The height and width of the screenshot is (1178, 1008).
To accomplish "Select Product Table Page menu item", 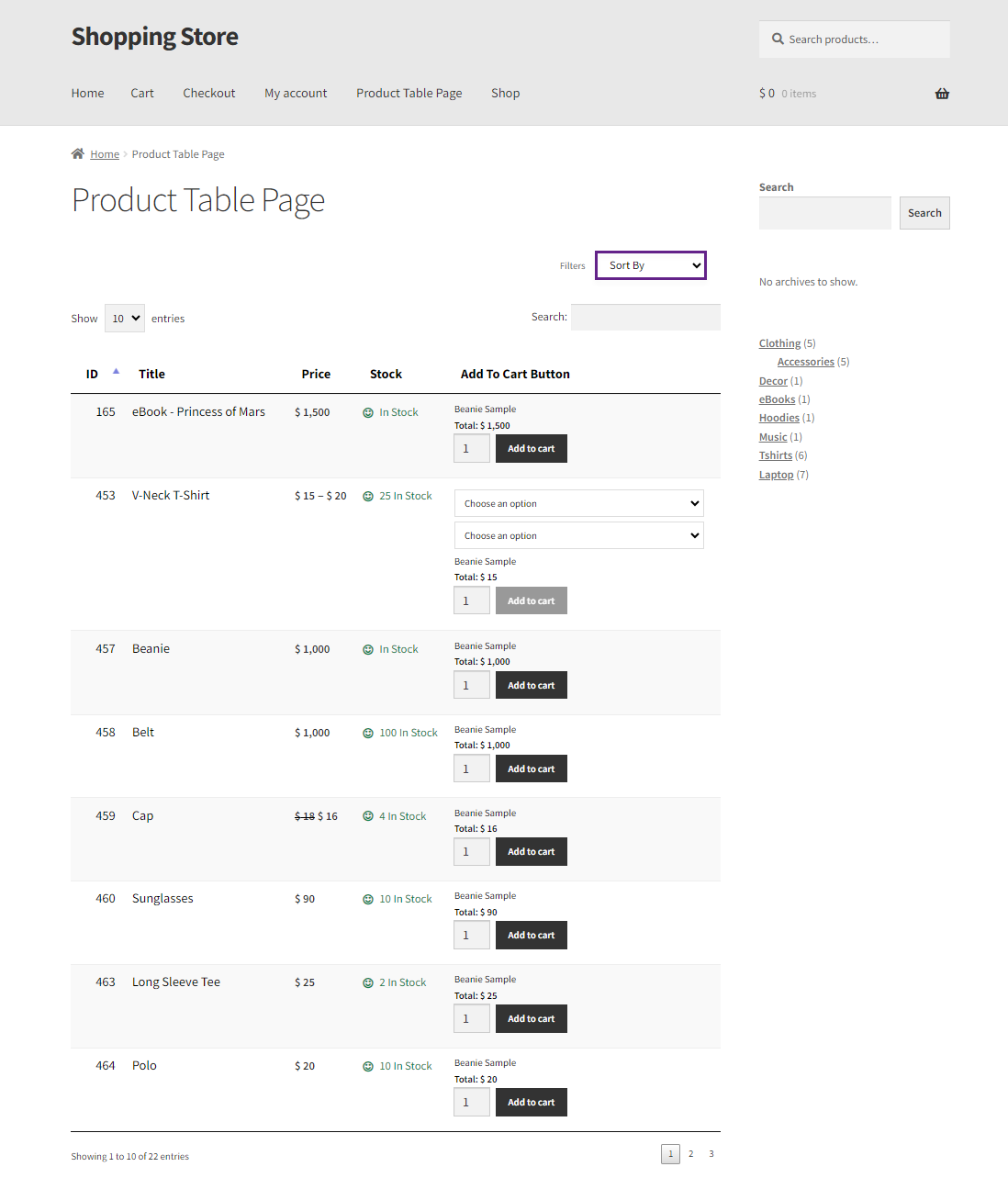I will [409, 94].
